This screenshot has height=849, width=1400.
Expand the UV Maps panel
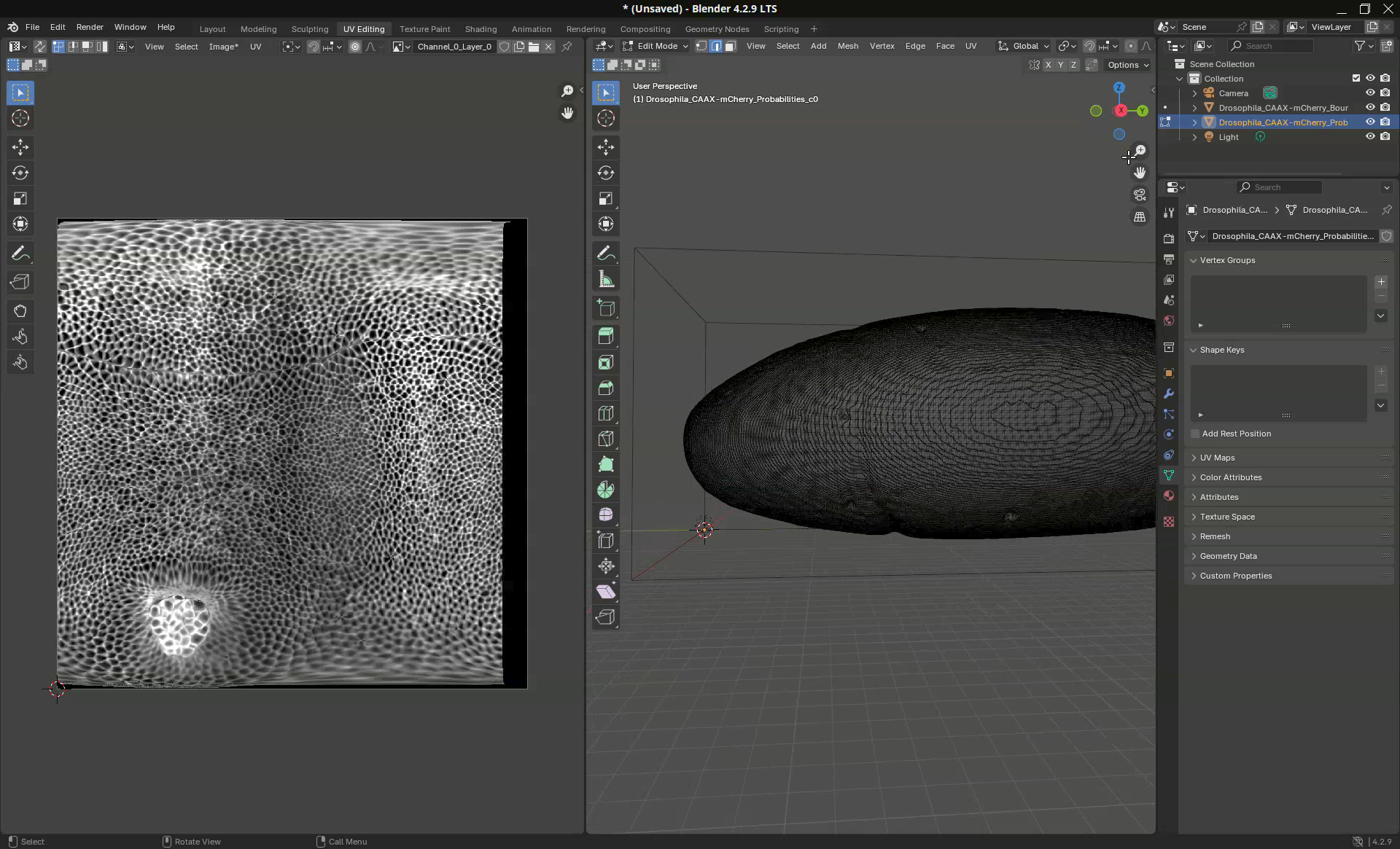coord(1217,458)
